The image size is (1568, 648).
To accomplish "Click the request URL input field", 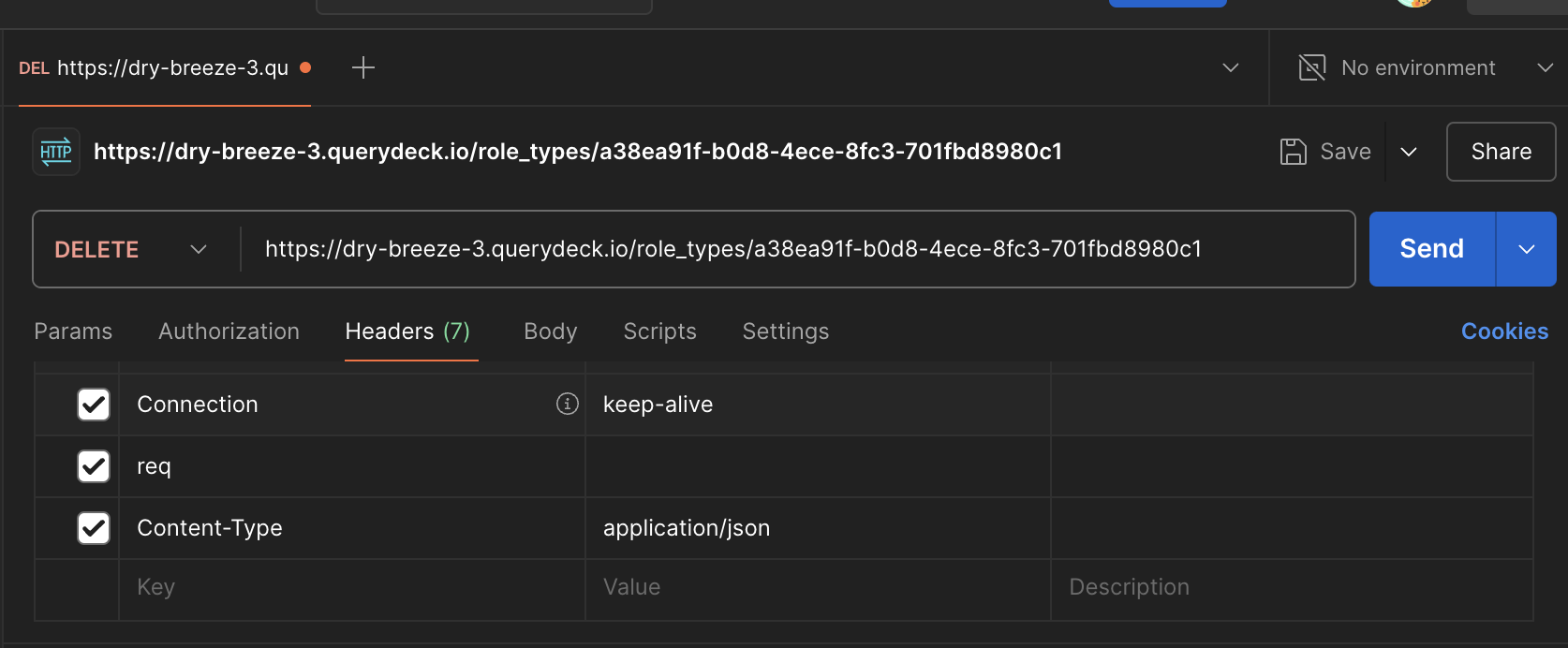I will (x=796, y=249).
